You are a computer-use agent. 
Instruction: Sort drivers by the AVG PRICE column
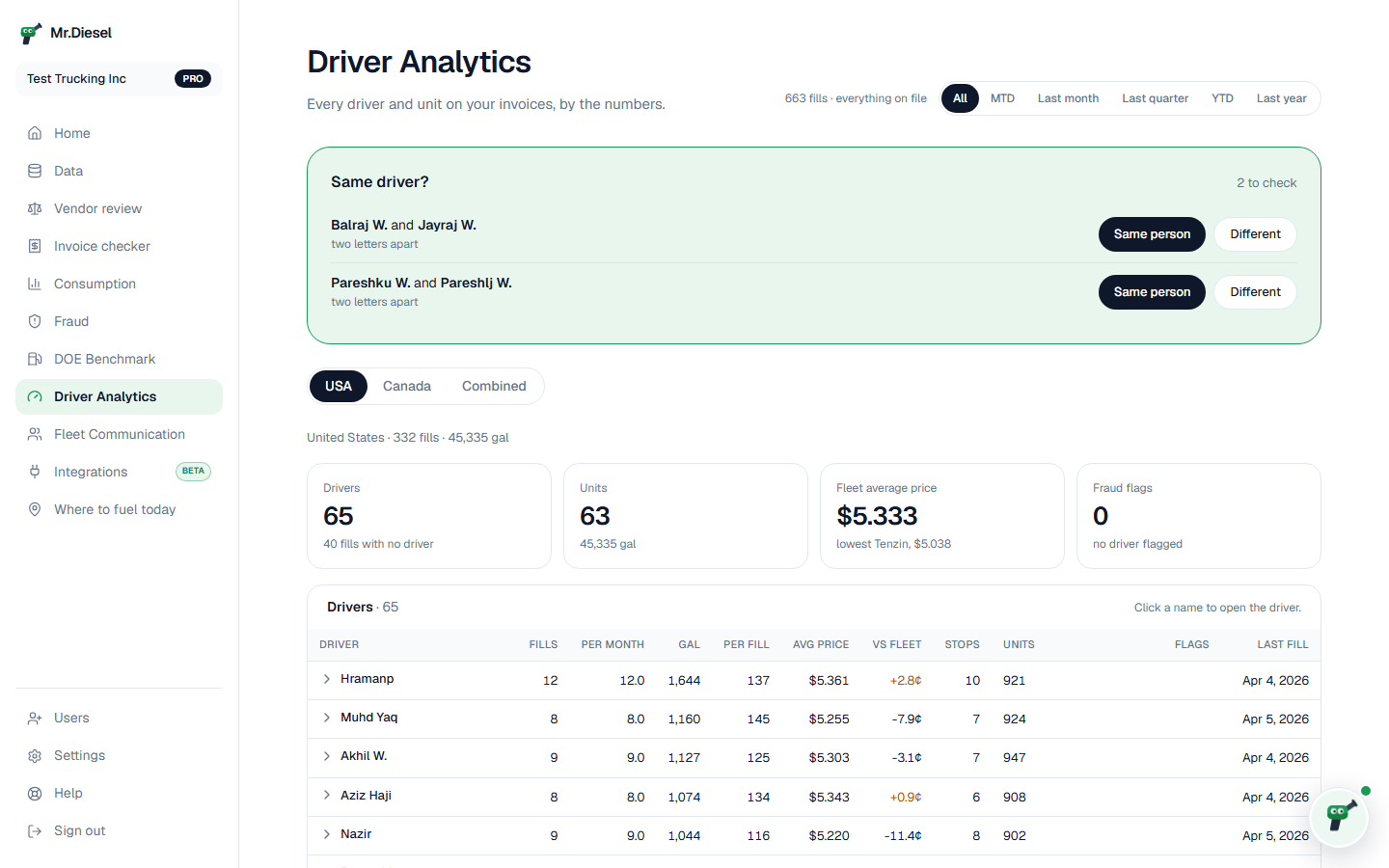[x=821, y=644]
